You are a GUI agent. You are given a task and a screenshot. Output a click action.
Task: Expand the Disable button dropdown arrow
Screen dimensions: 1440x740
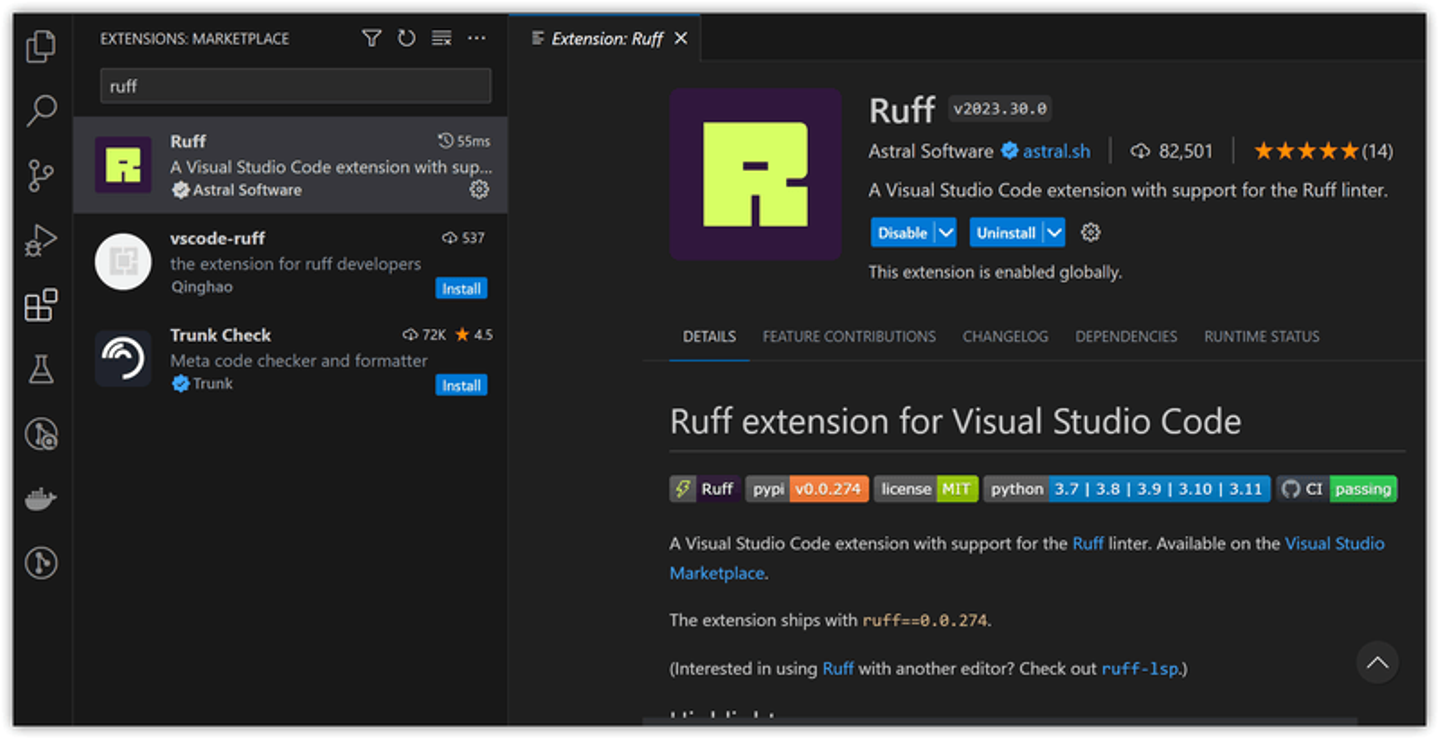click(x=946, y=233)
